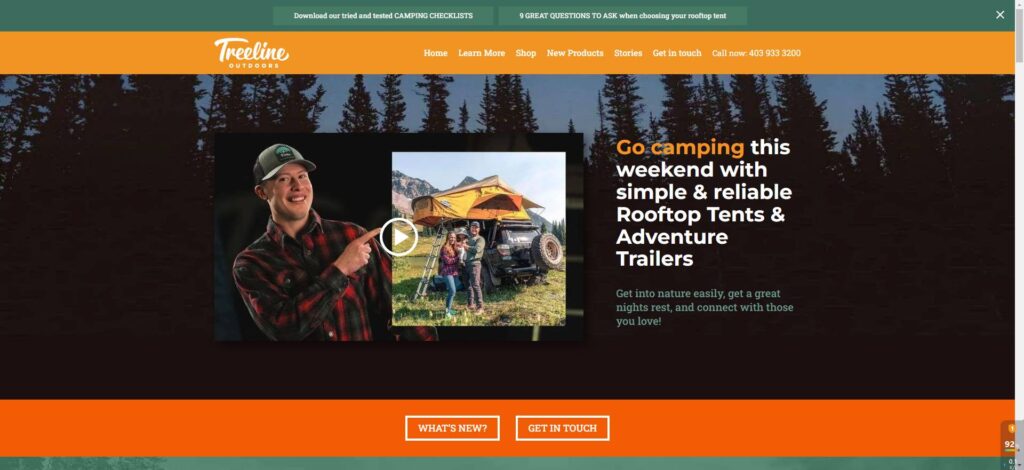Open the 9 GREAT QUESTIONS TO ASK banner
Image resolution: width=1024 pixels, height=470 pixels.
(622, 16)
